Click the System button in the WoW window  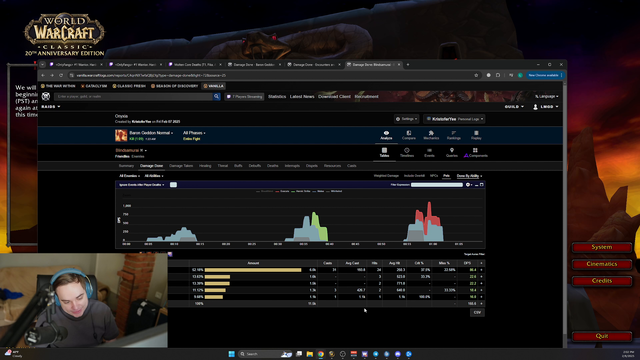(x=602, y=247)
